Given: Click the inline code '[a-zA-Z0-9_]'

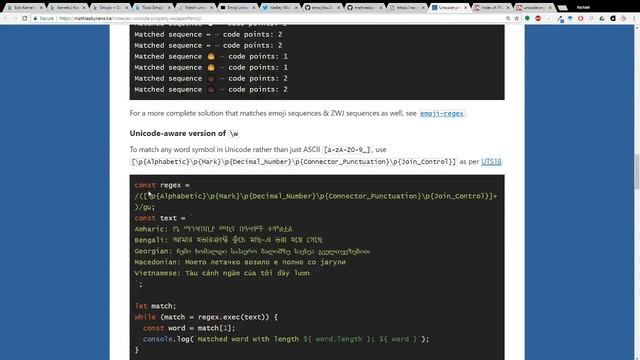Looking at the screenshot, I should coord(347,150).
